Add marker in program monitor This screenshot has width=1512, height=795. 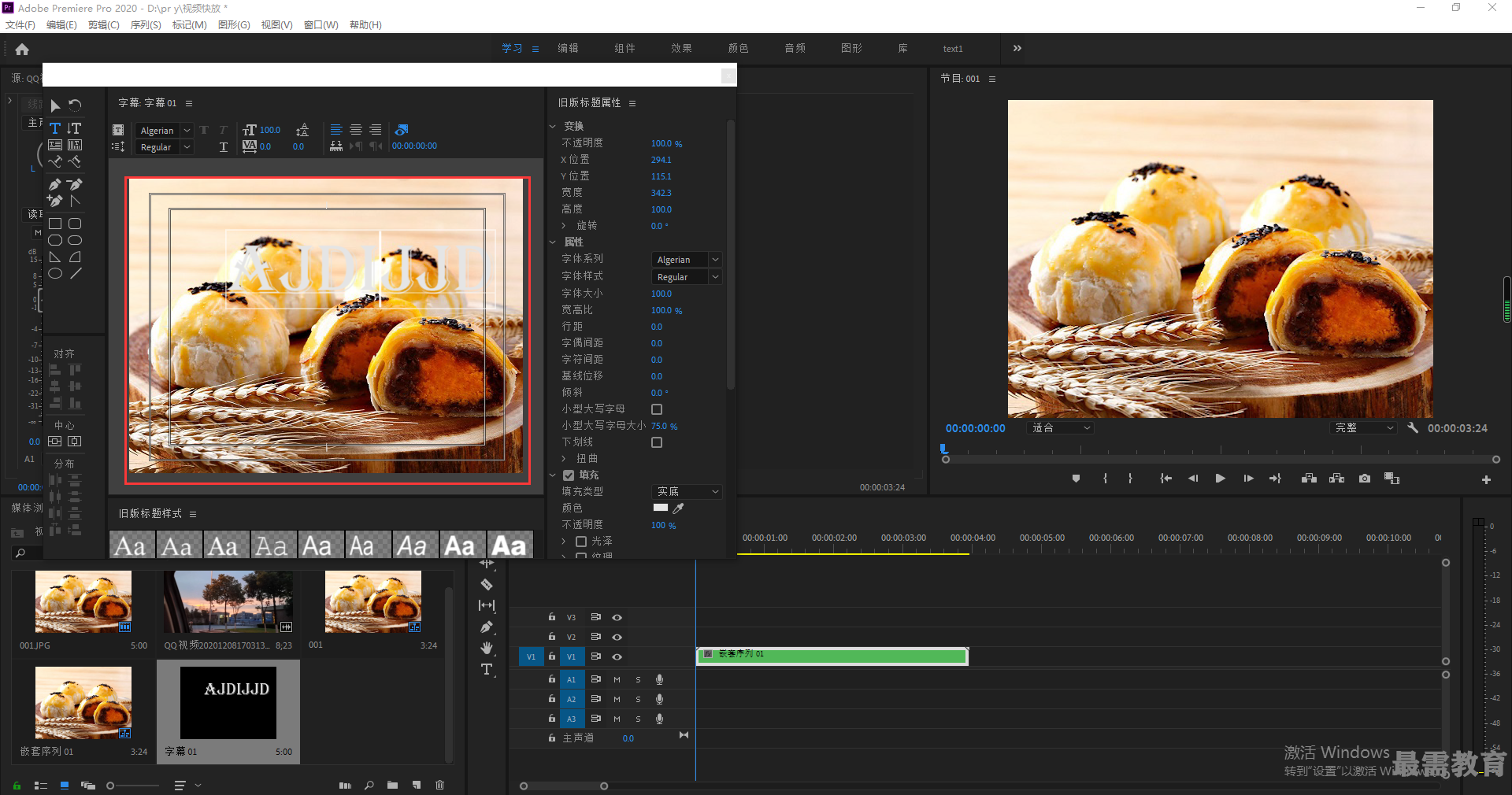[1076, 479]
